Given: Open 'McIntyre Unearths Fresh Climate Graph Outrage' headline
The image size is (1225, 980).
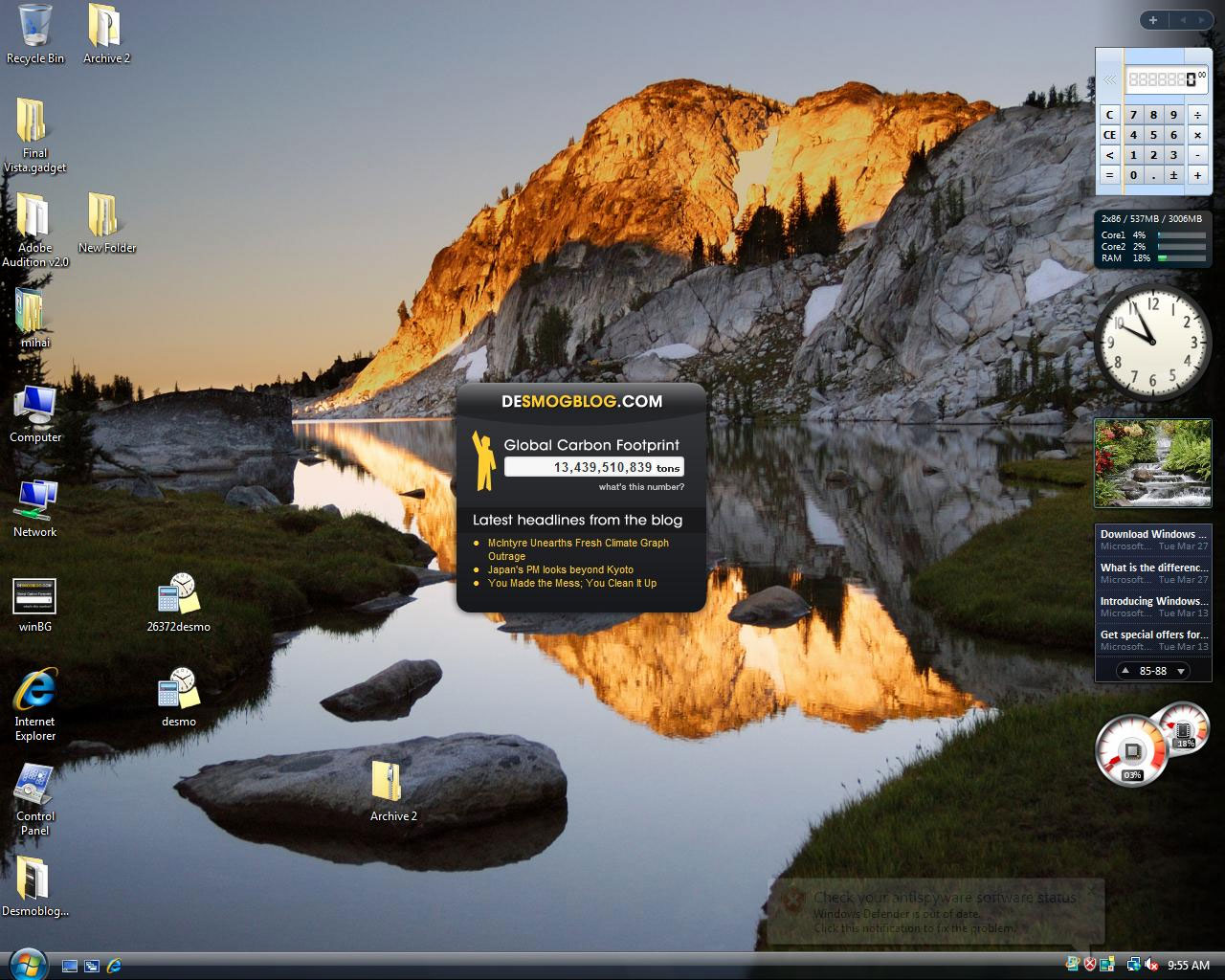Looking at the screenshot, I should coord(578,549).
